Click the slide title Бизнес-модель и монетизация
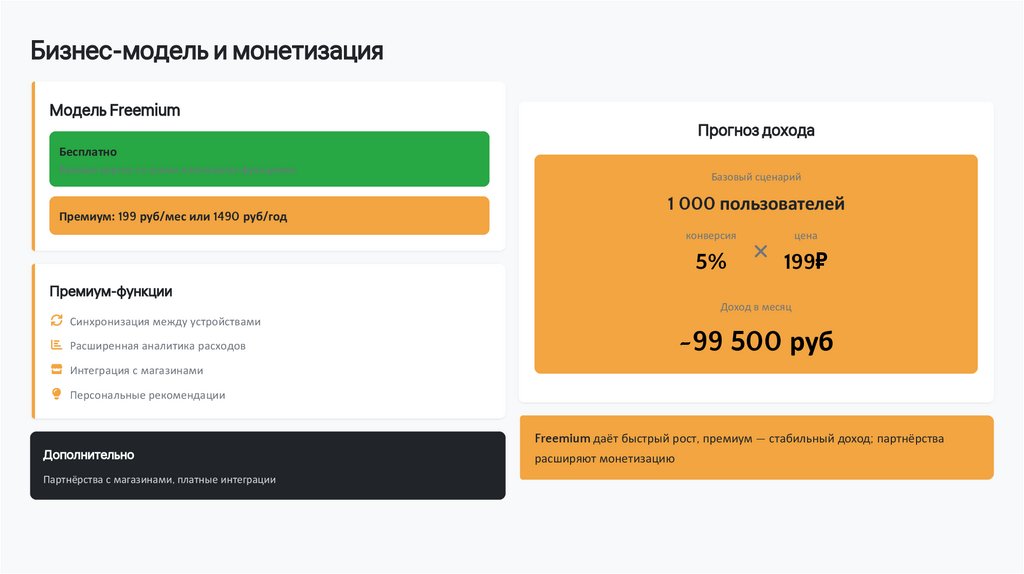The height and width of the screenshot is (574, 1024). pos(207,51)
